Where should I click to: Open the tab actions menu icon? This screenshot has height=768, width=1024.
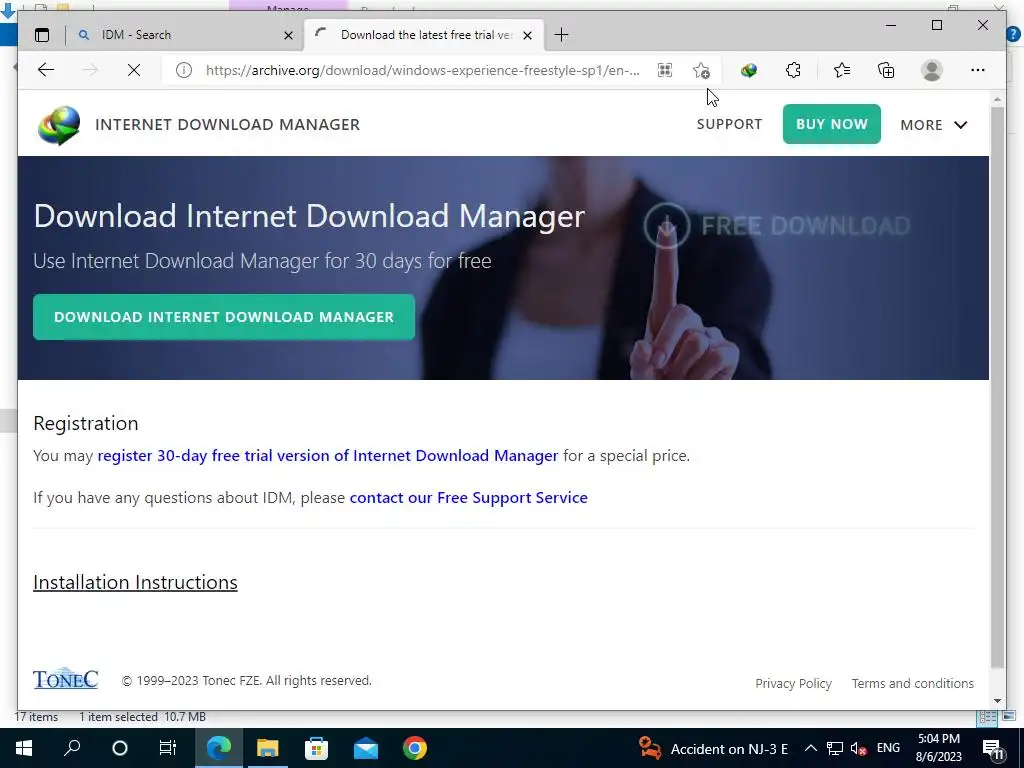pyautogui.click(x=42, y=35)
